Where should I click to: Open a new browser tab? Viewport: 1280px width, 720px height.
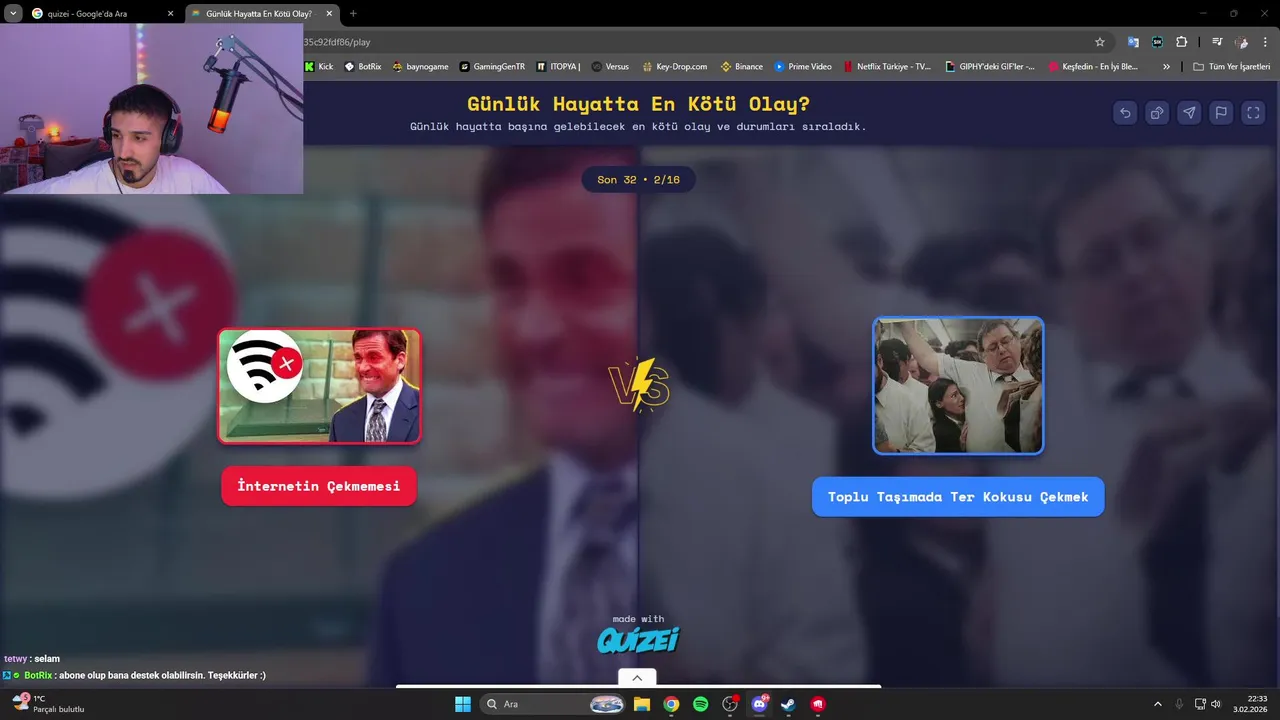pyautogui.click(x=353, y=14)
